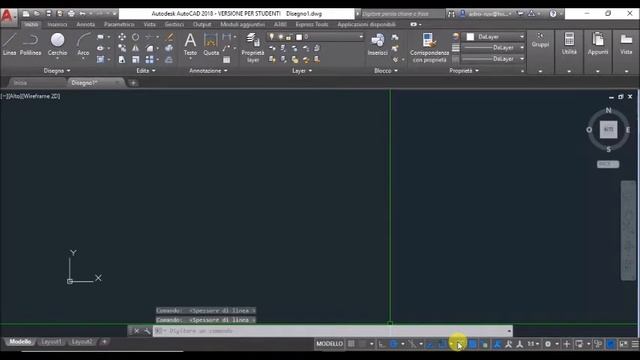Expand the Disegna panel
This screenshot has width=640, height=360.
click(x=57, y=71)
